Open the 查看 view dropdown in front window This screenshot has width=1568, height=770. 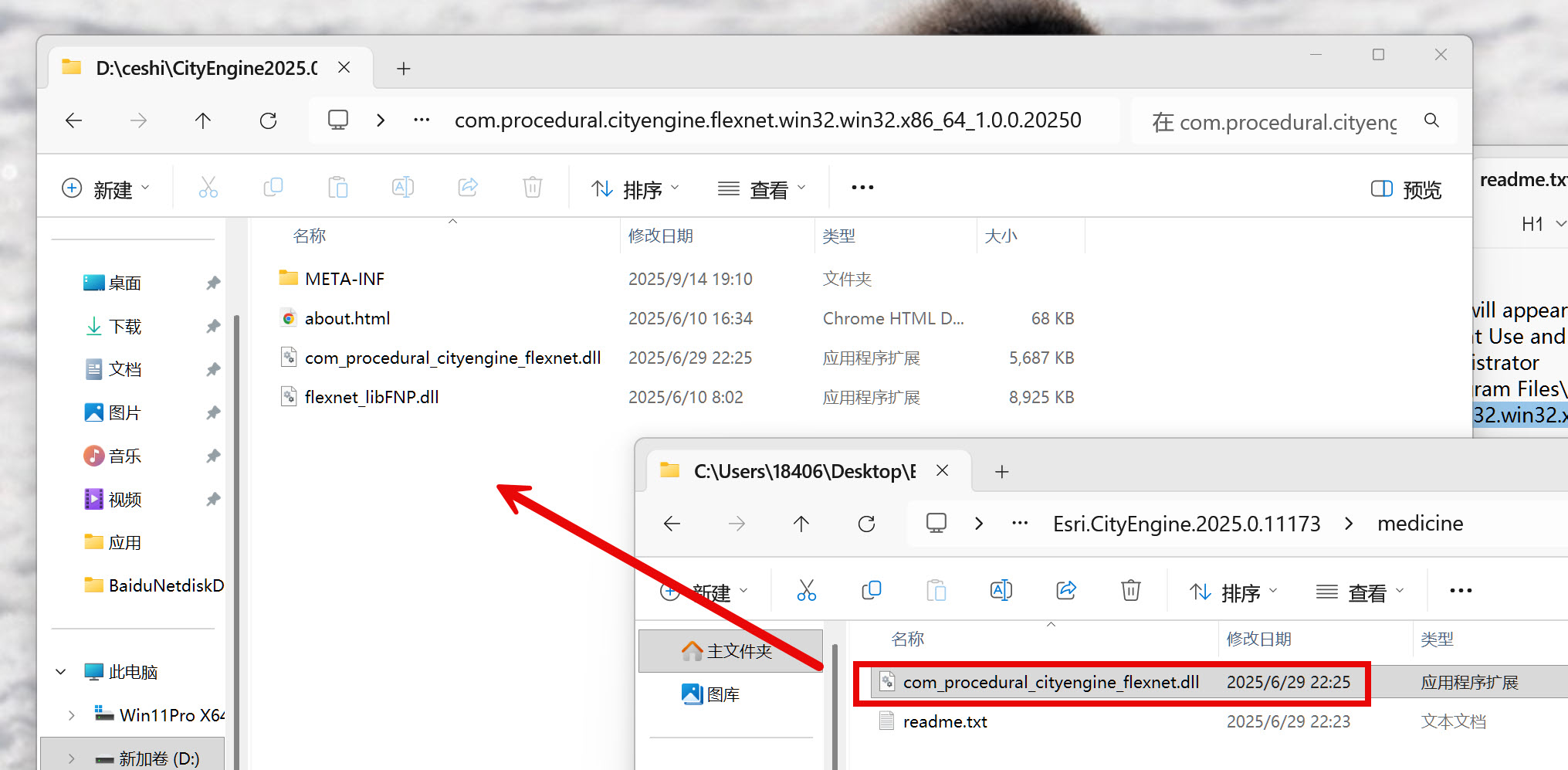click(1360, 592)
